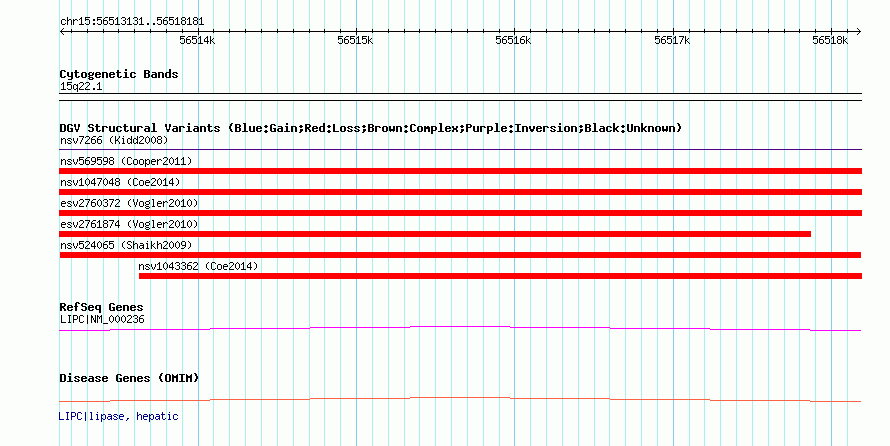Click the 56515k ruler tick label
Image resolution: width=890 pixels, height=446 pixels.
[x=355, y=40]
